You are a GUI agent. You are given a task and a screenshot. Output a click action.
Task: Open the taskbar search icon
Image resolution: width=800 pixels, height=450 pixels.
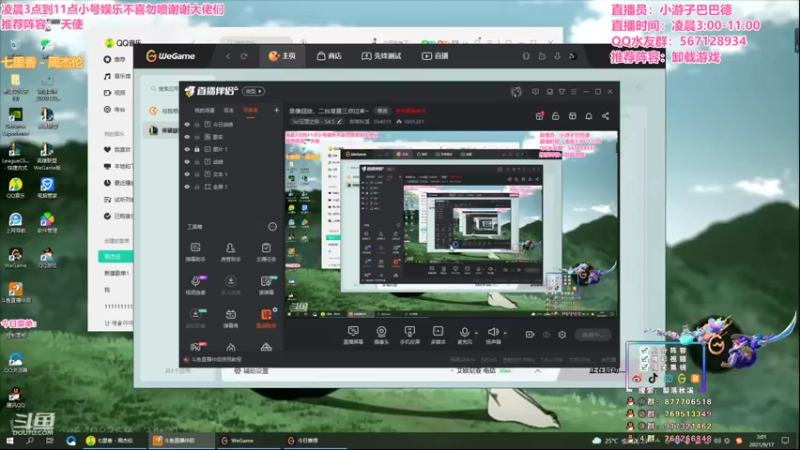point(30,440)
